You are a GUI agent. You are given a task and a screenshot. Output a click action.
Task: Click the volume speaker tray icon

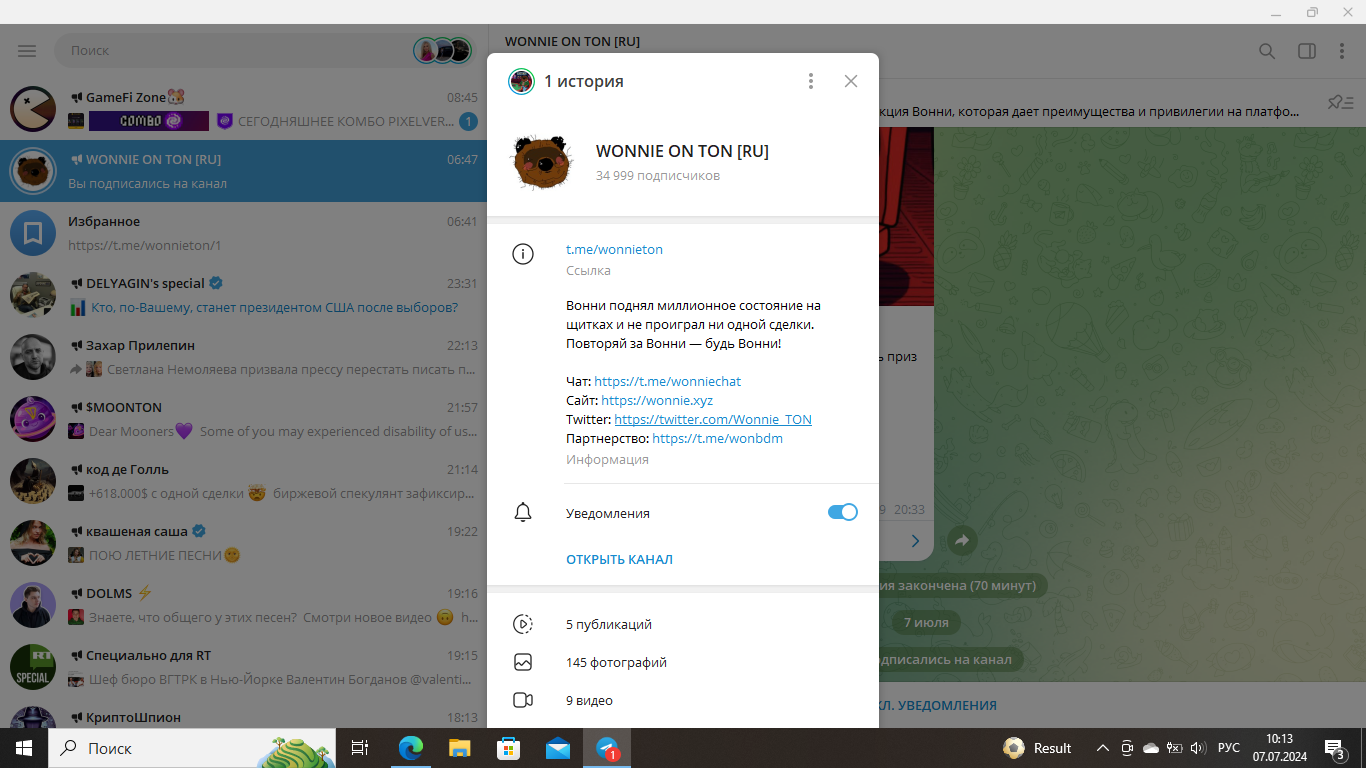pos(1199,748)
